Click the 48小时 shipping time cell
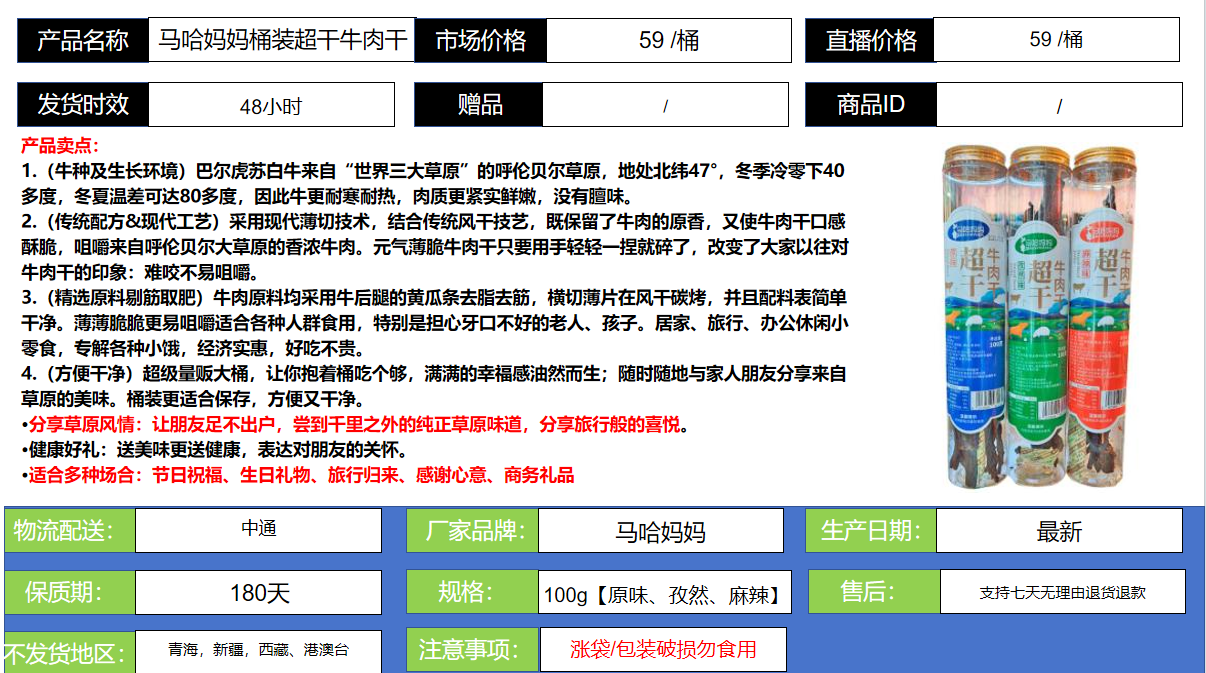1206x673 pixels. pos(270,106)
